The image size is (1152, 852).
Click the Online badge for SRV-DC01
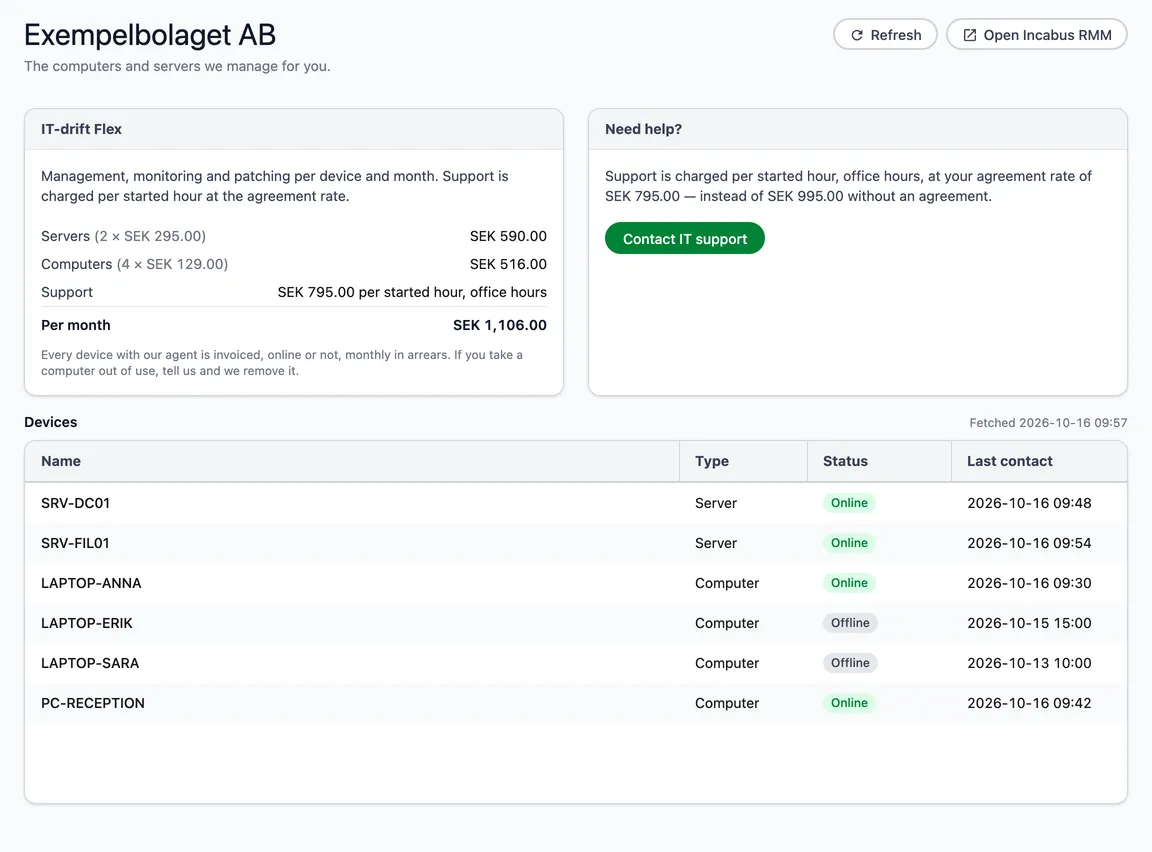click(x=849, y=503)
